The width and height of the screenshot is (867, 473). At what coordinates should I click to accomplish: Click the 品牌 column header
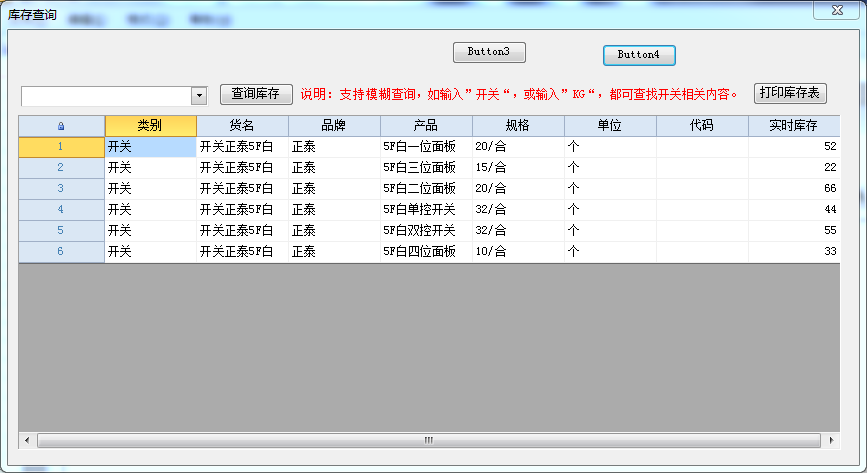coord(334,126)
